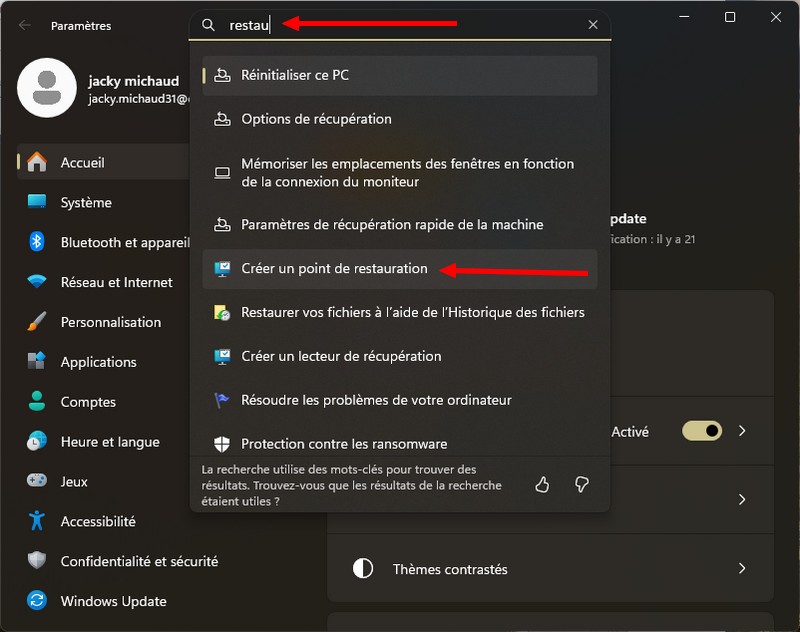Viewport: 800px width, 632px height.
Task: Select Créer un point de restauration result
Action: 334,269
